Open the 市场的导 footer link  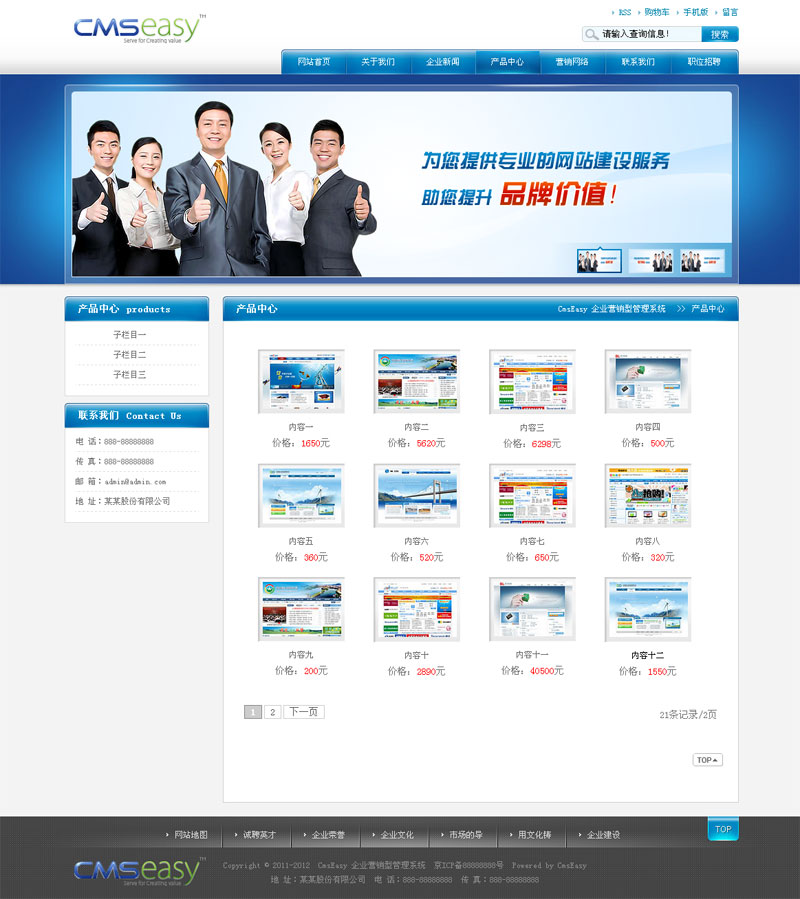tap(466, 835)
